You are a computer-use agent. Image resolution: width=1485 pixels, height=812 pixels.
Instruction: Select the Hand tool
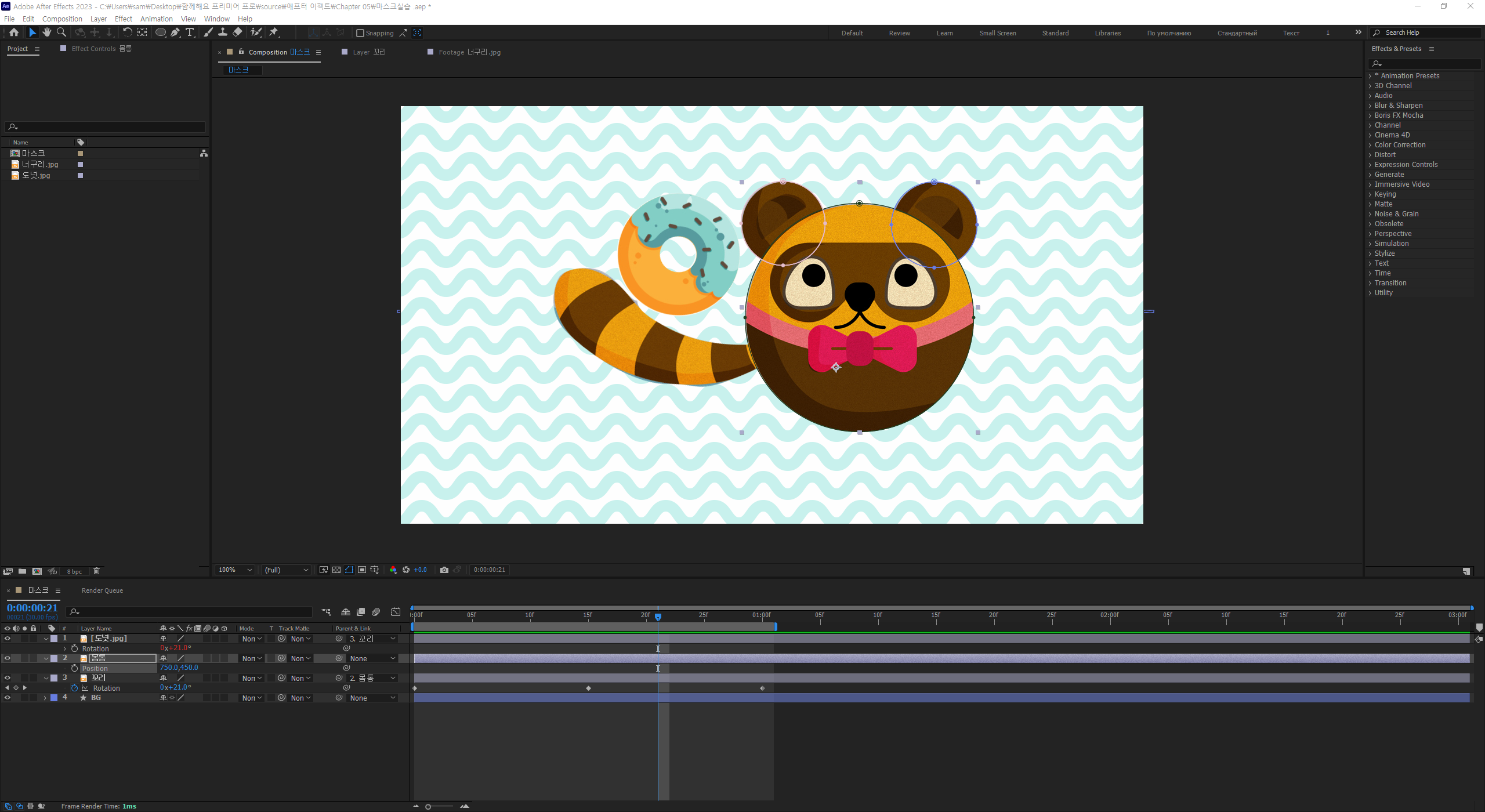[x=46, y=32]
